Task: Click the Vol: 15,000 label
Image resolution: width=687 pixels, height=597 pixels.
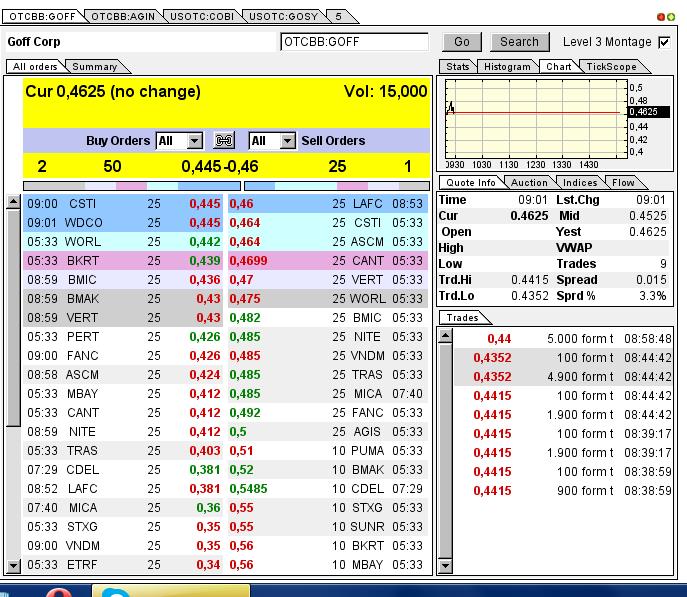Action: 386,92
